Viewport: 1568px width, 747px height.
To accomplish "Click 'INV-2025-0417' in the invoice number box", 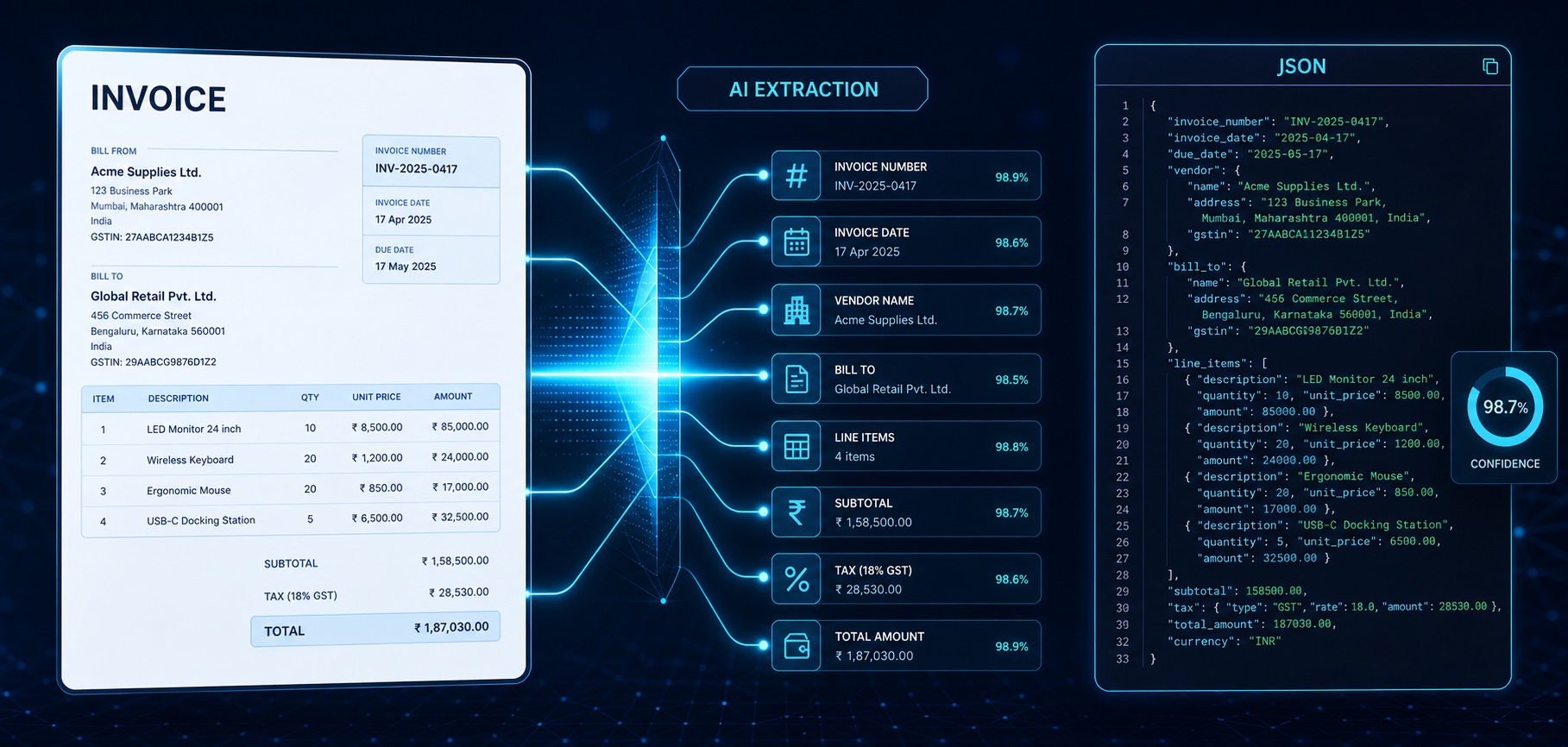I will pyautogui.click(x=416, y=169).
